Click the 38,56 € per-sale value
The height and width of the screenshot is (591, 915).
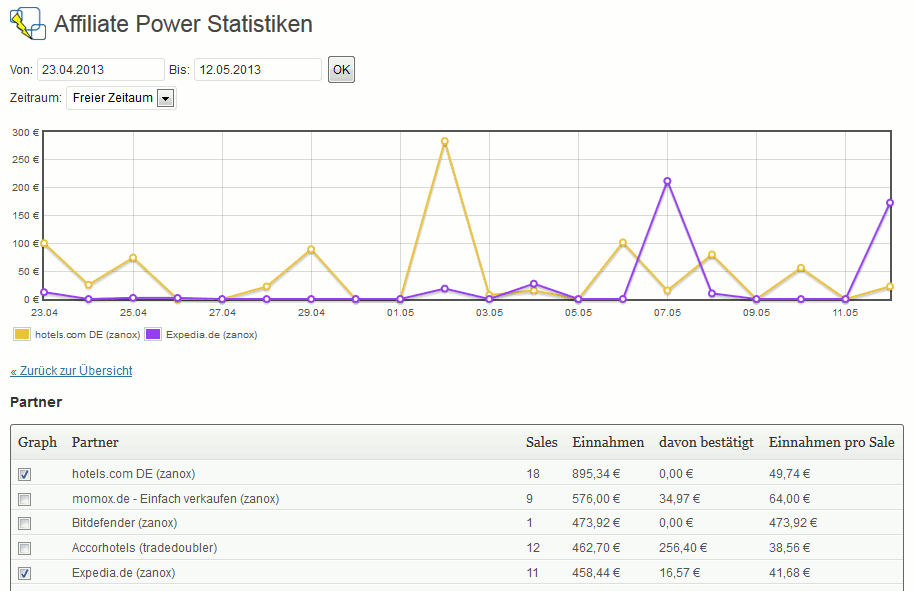coord(790,548)
